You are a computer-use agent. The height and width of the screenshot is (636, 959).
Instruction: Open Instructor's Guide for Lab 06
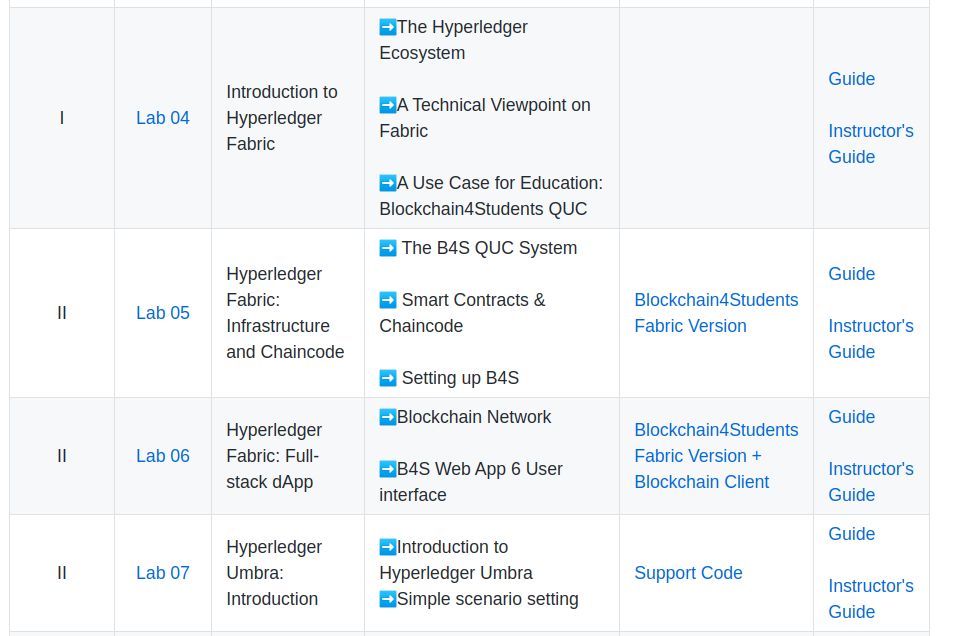click(871, 482)
